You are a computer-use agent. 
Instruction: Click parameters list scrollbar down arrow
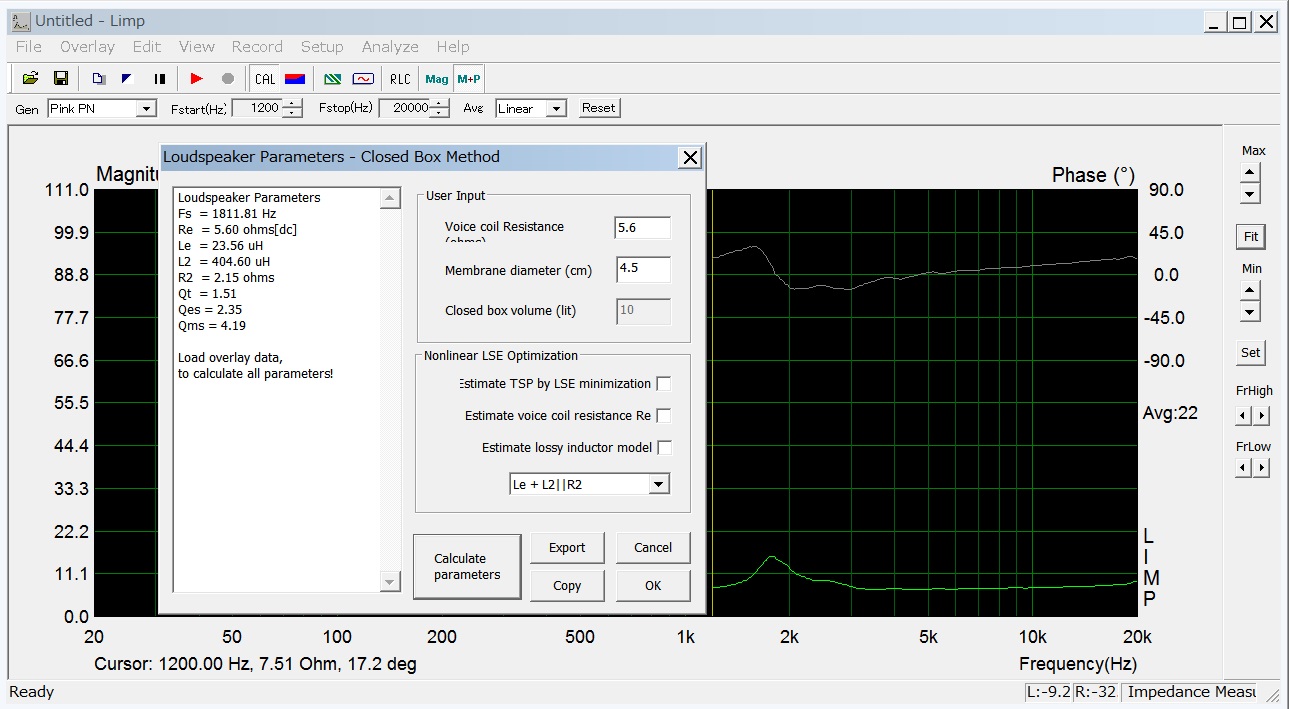pyautogui.click(x=390, y=582)
